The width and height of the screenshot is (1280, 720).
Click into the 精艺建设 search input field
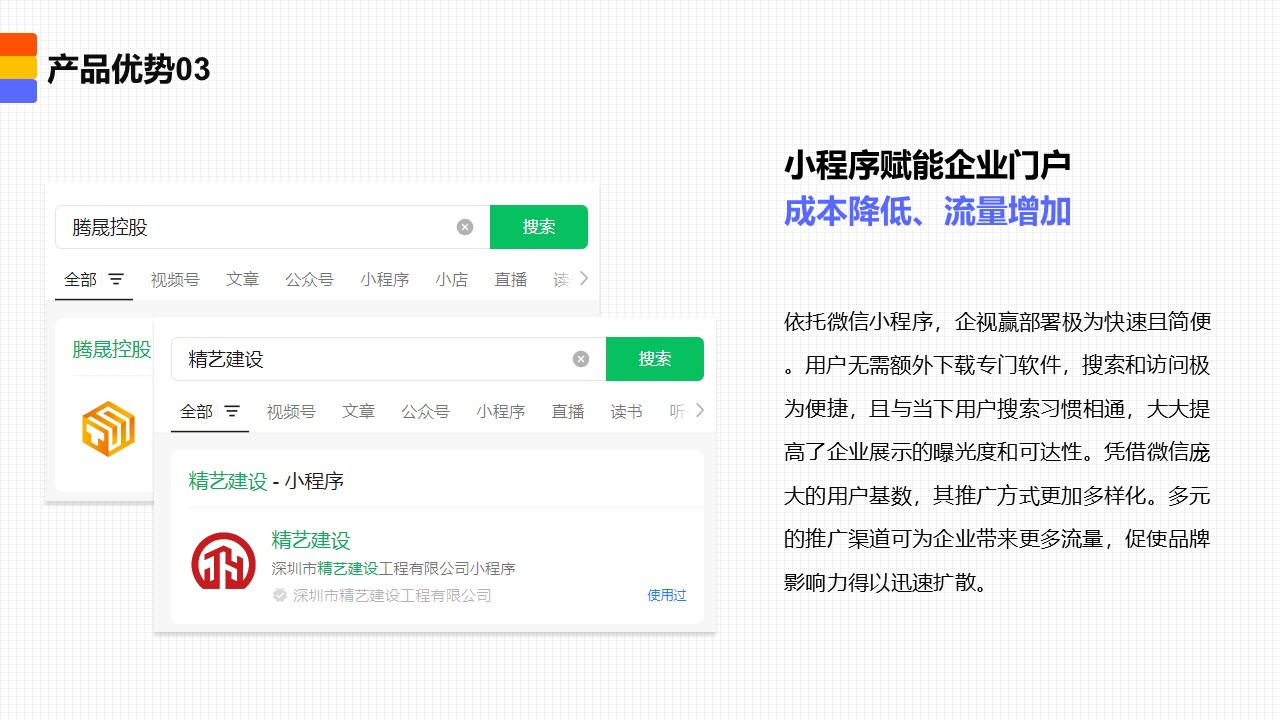coord(370,359)
